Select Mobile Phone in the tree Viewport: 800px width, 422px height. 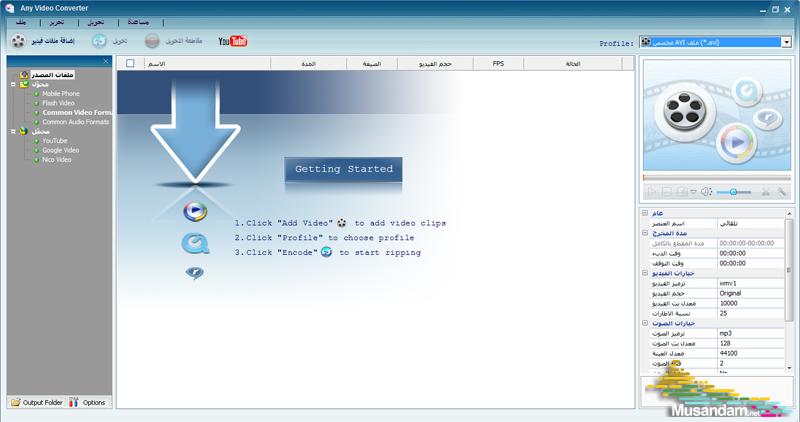pos(61,94)
